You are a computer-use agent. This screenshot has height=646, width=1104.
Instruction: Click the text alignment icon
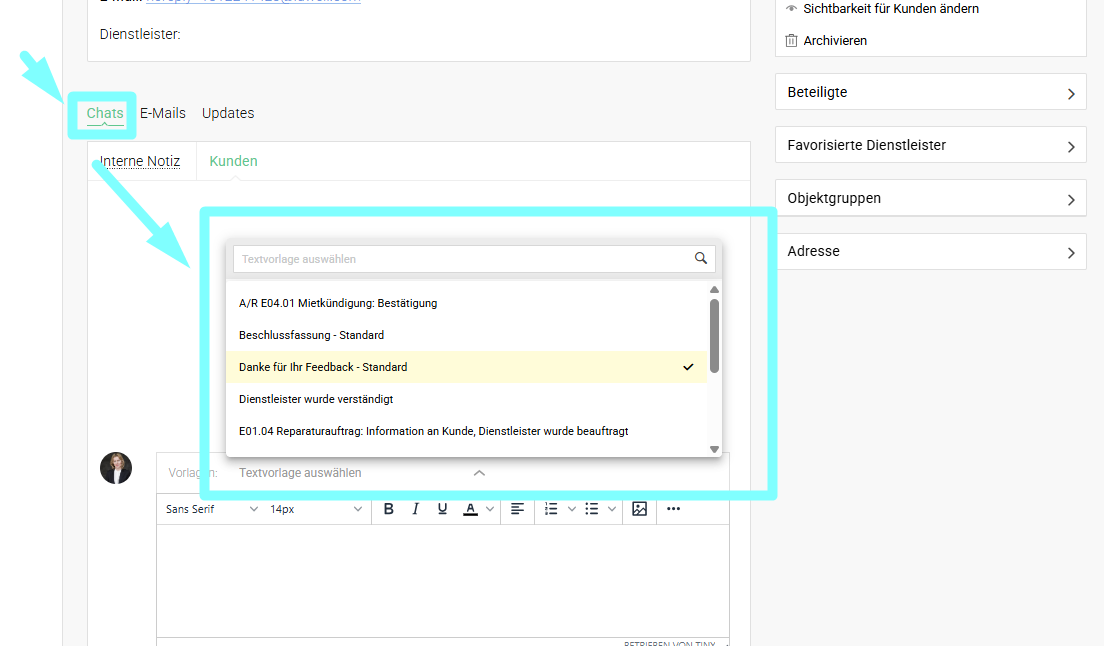tap(517, 509)
